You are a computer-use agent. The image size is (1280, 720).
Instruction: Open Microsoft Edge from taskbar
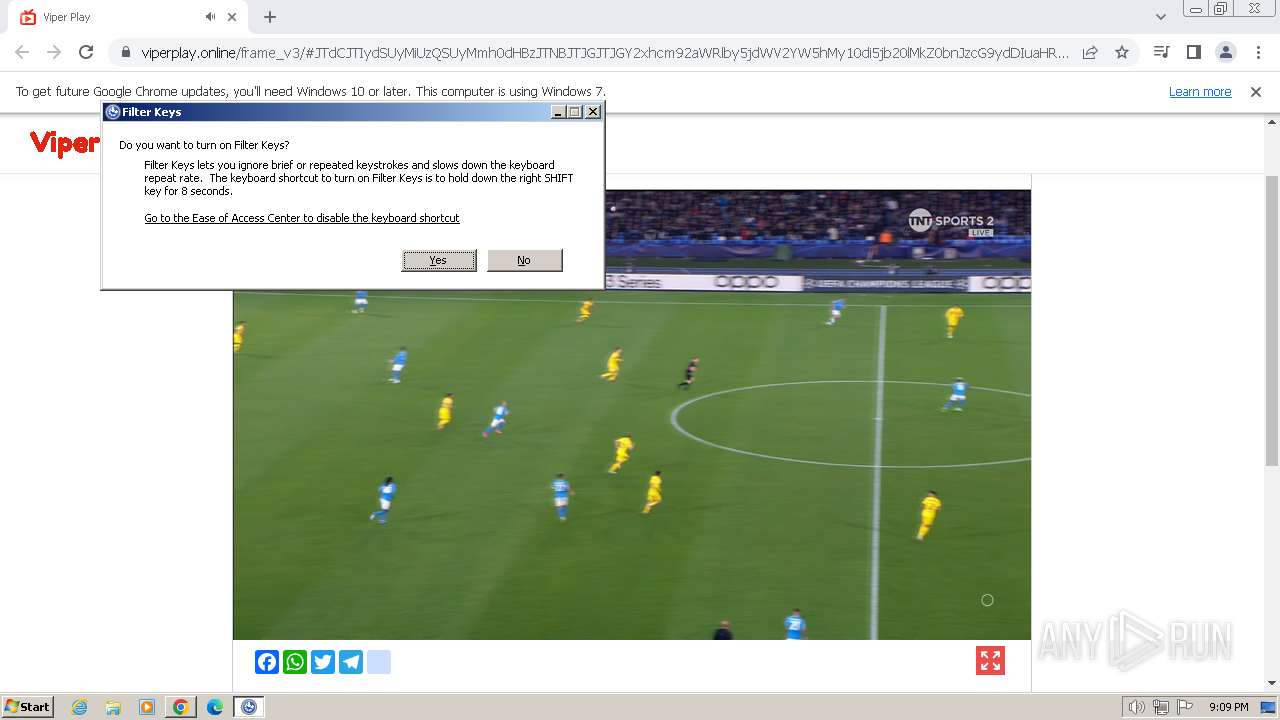(x=215, y=707)
